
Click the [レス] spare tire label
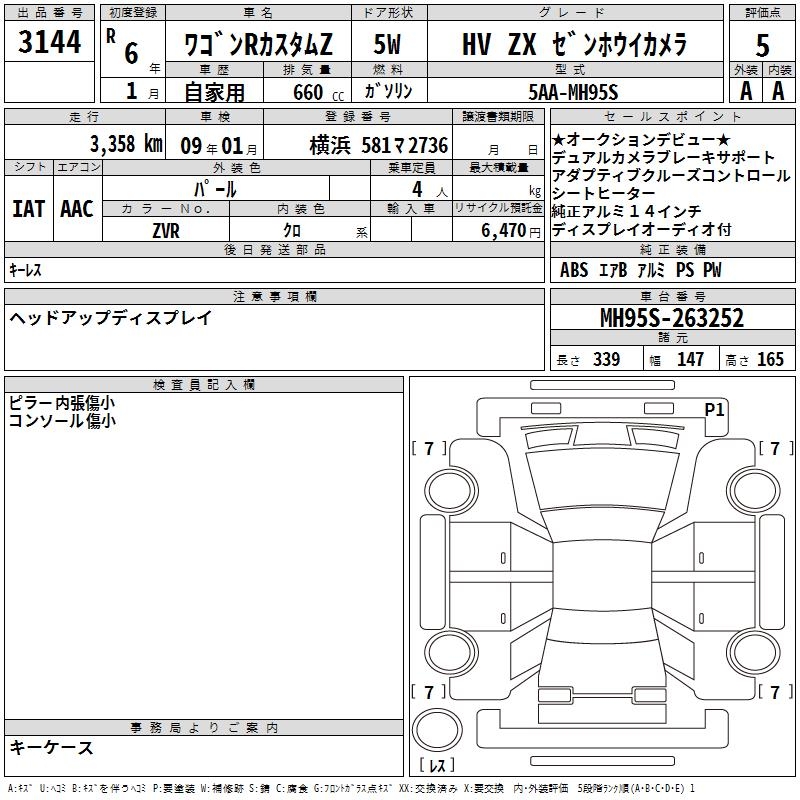click(x=436, y=767)
